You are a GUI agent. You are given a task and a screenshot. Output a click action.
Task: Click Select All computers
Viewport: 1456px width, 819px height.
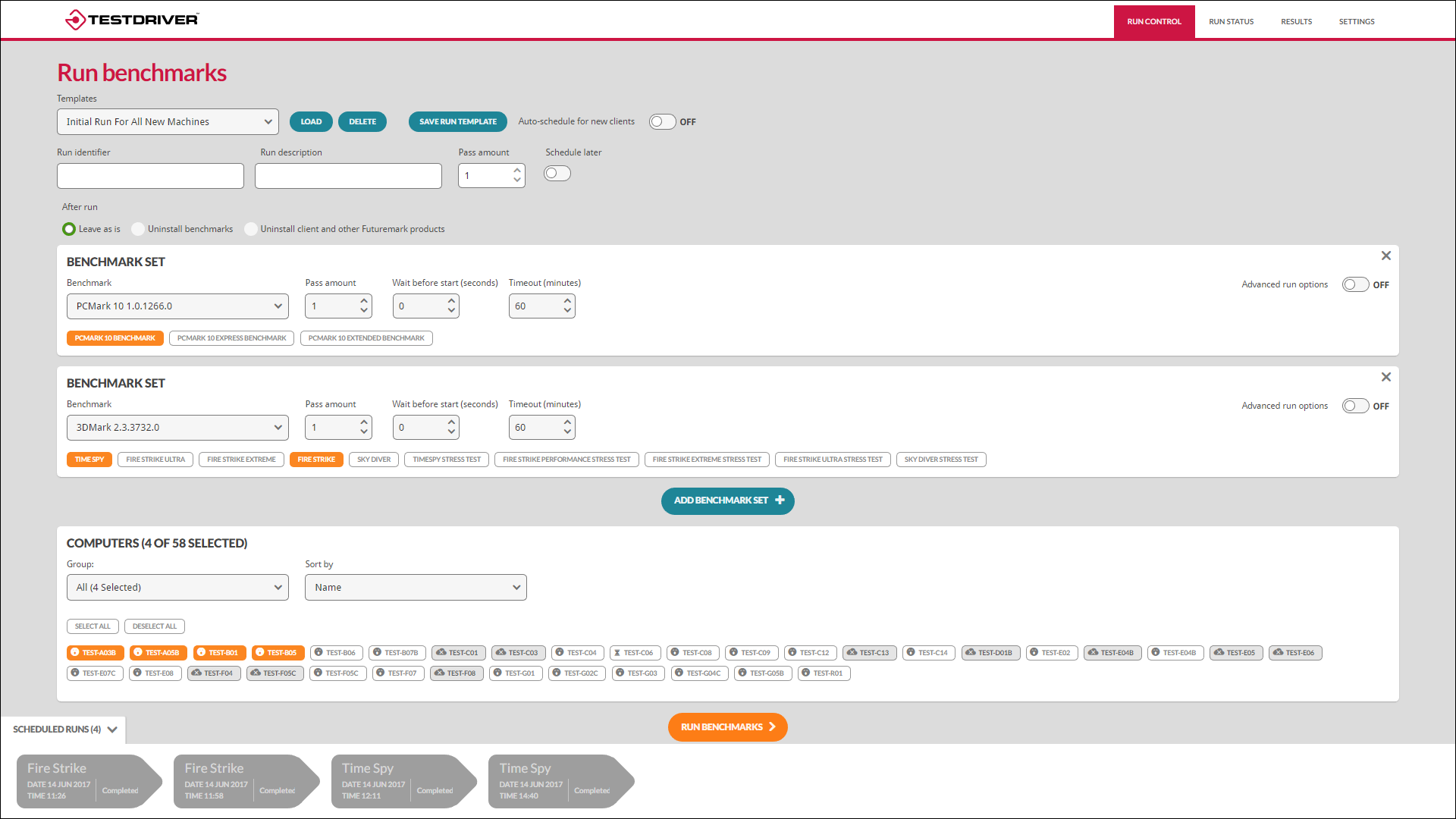pyautogui.click(x=93, y=626)
